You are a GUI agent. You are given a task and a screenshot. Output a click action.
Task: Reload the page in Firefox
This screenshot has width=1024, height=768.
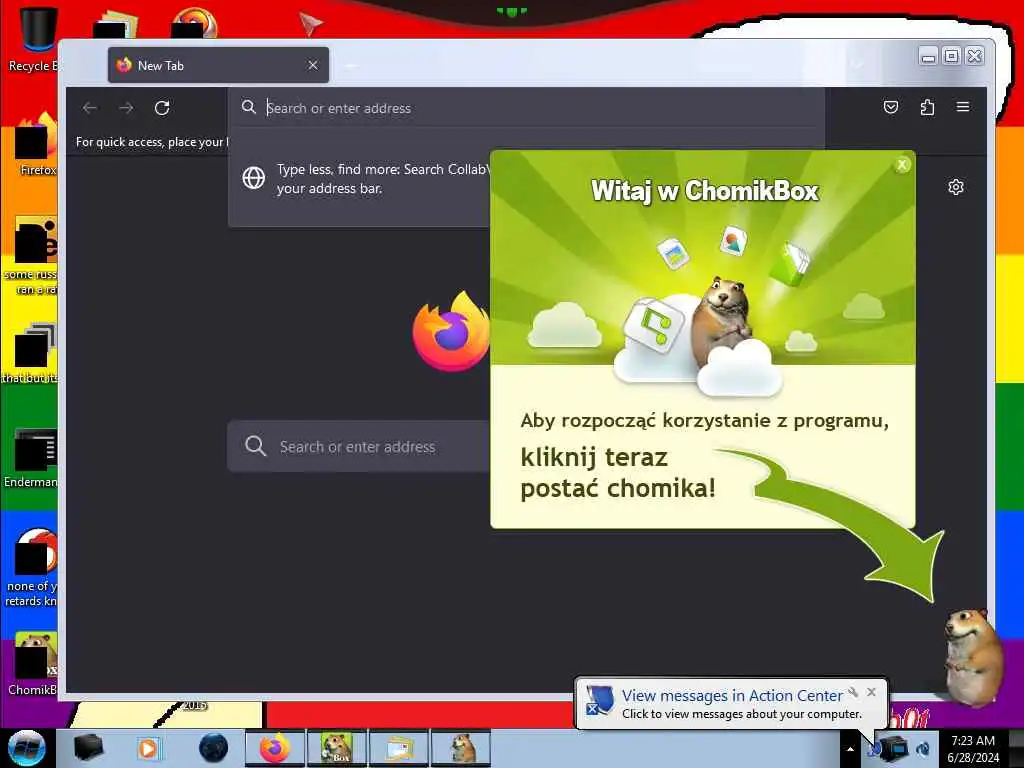pos(162,108)
